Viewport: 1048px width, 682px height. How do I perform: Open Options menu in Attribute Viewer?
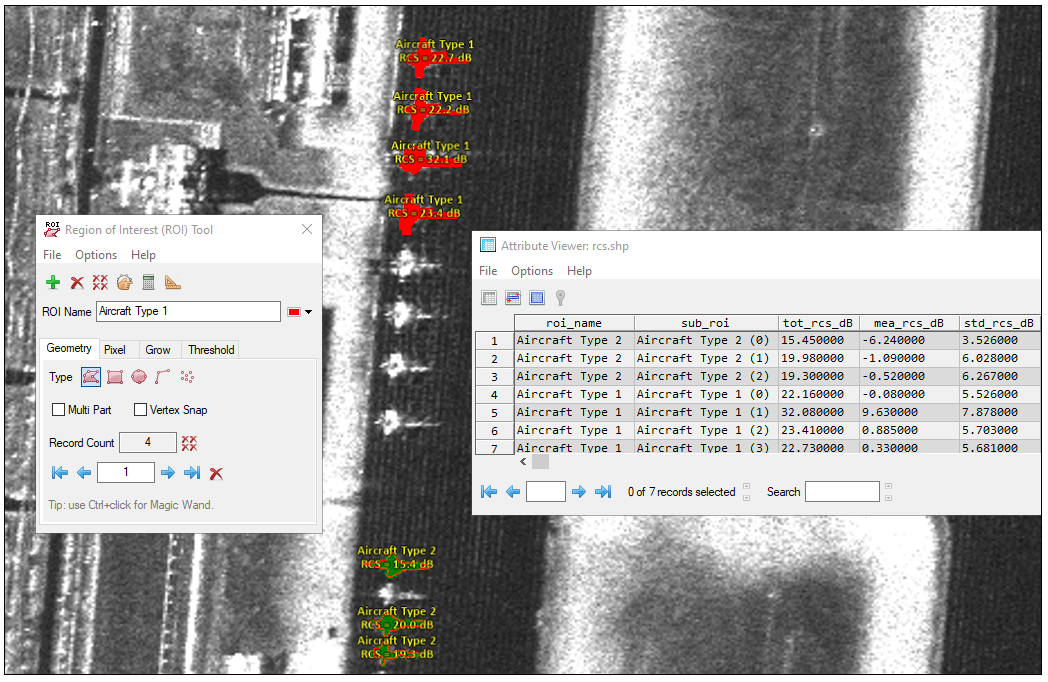click(x=532, y=271)
